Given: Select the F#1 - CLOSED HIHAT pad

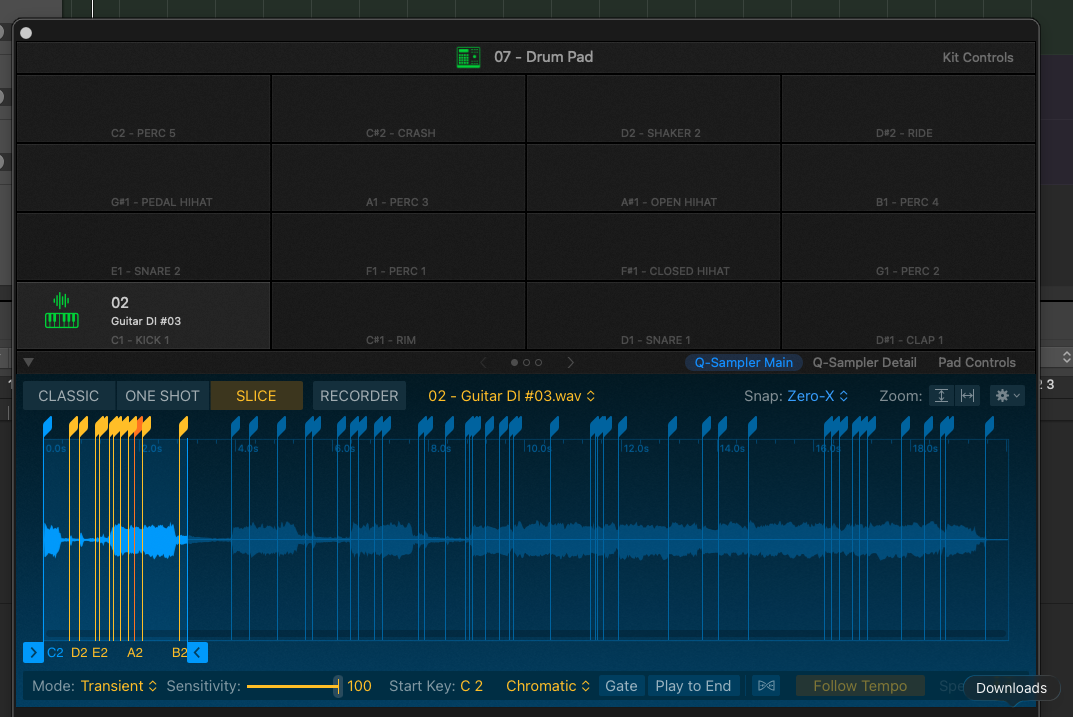Looking at the screenshot, I should coord(654,247).
